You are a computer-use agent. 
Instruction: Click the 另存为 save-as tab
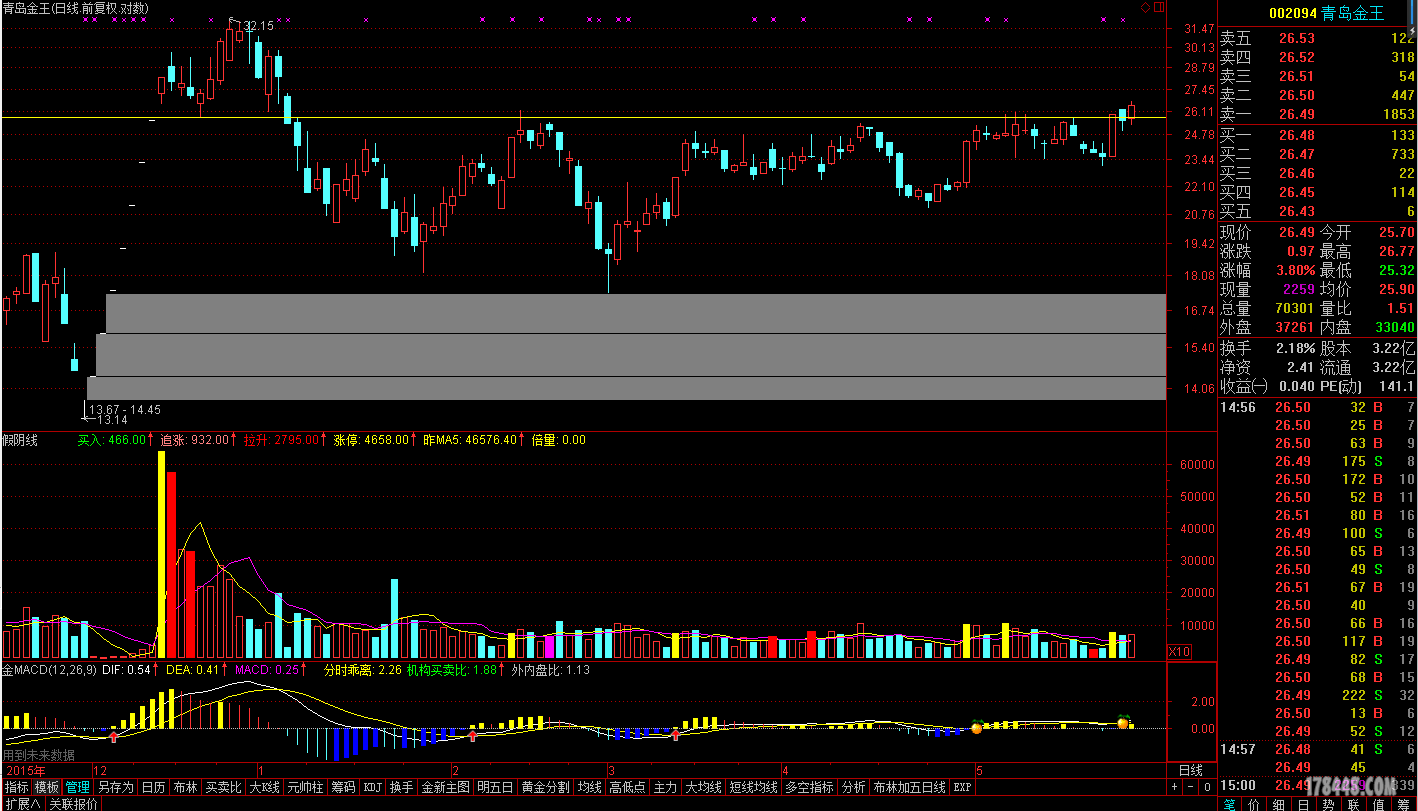click(116, 787)
